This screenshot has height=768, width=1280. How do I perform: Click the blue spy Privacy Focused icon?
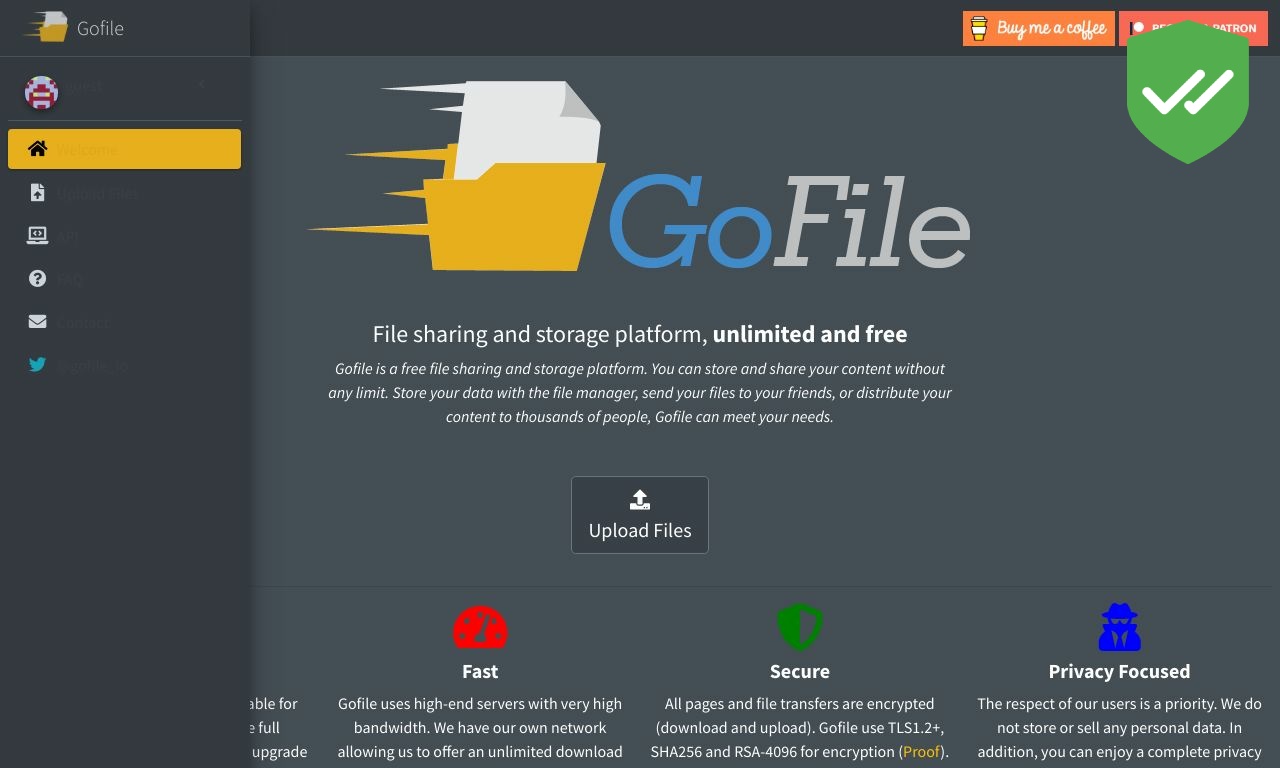click(x=1119, y=628)
